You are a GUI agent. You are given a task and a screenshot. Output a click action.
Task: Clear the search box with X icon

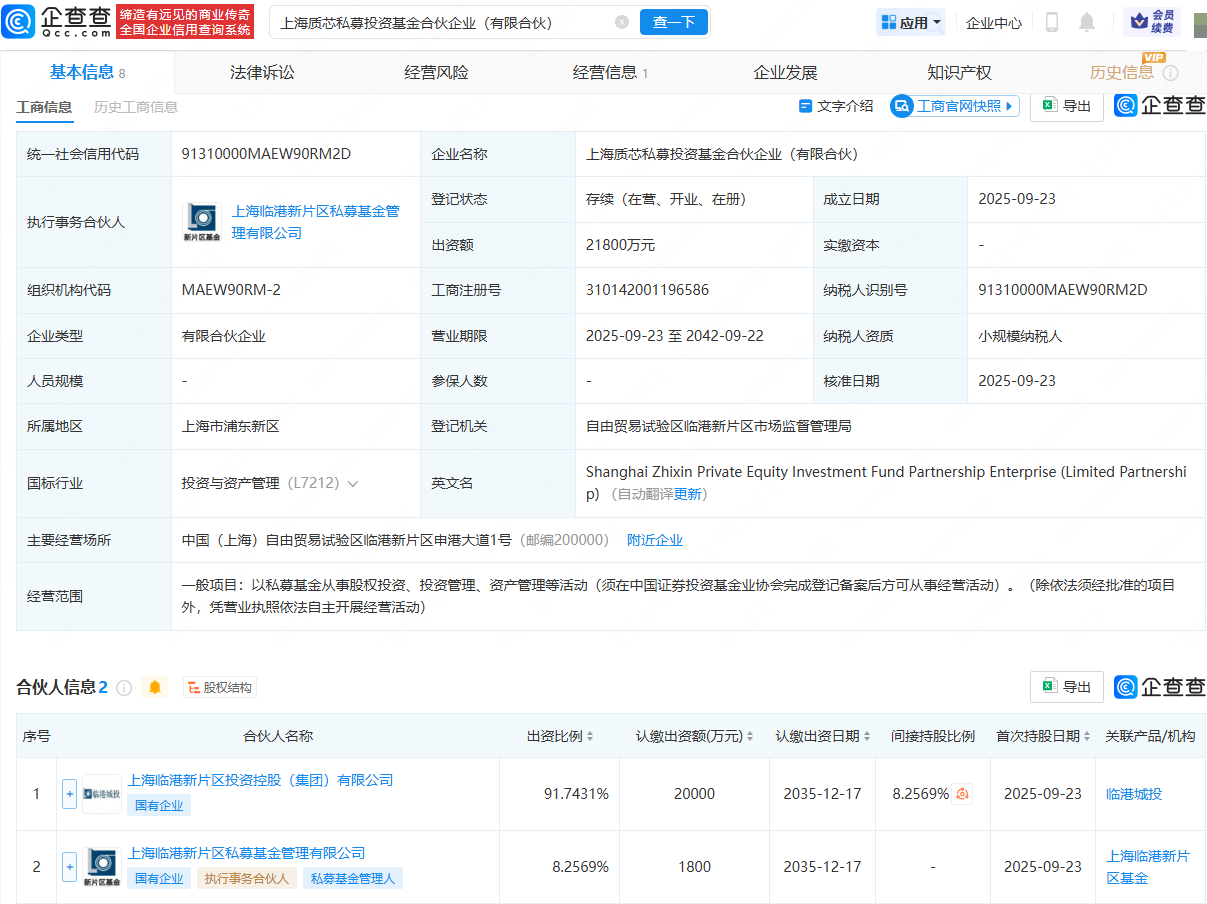(622, 22)
